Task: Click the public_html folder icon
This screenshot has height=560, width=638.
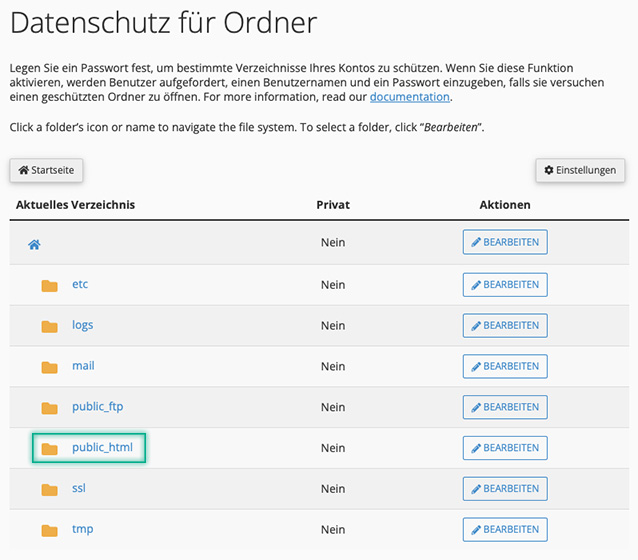Action: coord(50,448)
